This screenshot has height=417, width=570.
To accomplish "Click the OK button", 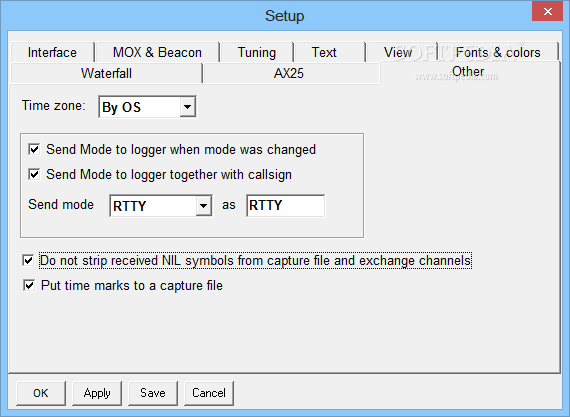I will click(41, 393).
